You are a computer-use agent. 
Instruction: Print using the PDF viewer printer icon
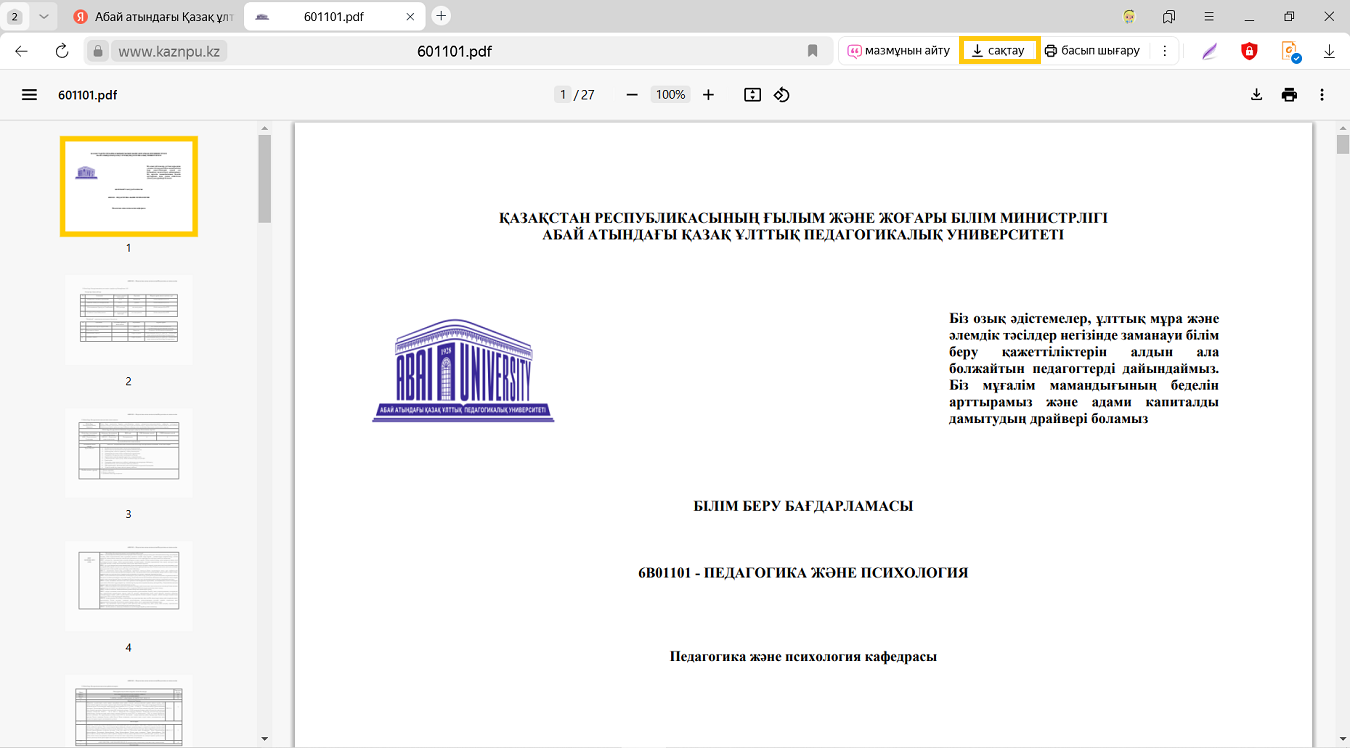1289,95
